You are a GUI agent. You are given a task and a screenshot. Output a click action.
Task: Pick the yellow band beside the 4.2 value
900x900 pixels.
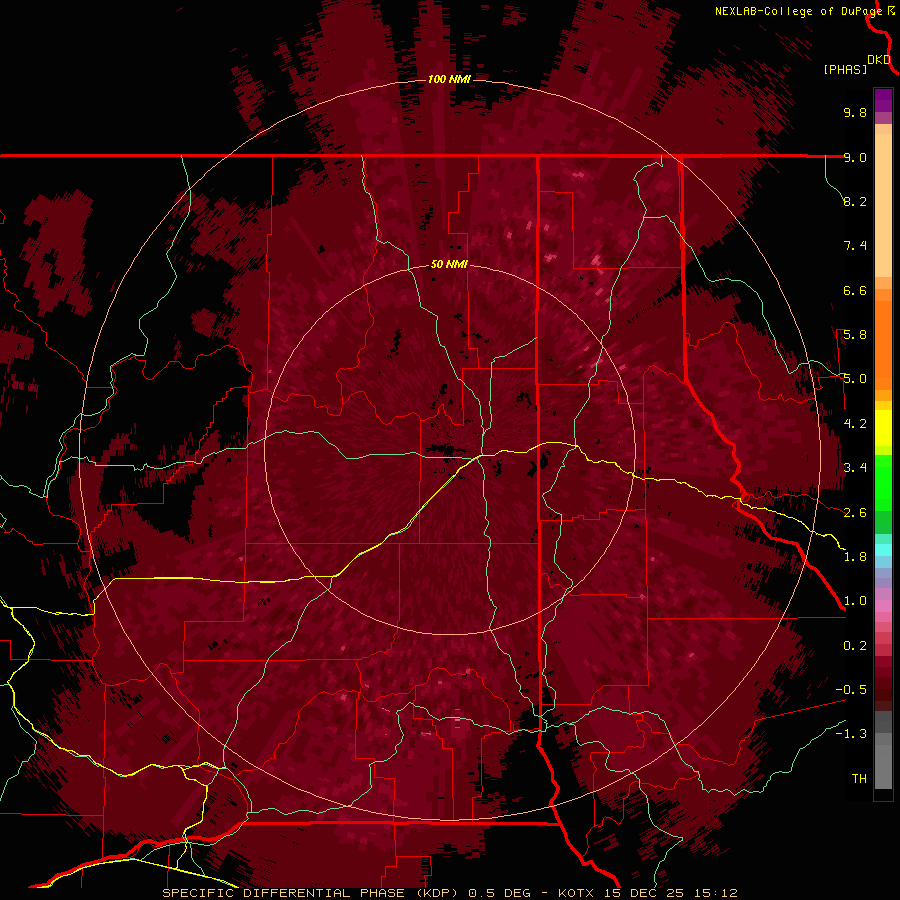tap(883, 428)
